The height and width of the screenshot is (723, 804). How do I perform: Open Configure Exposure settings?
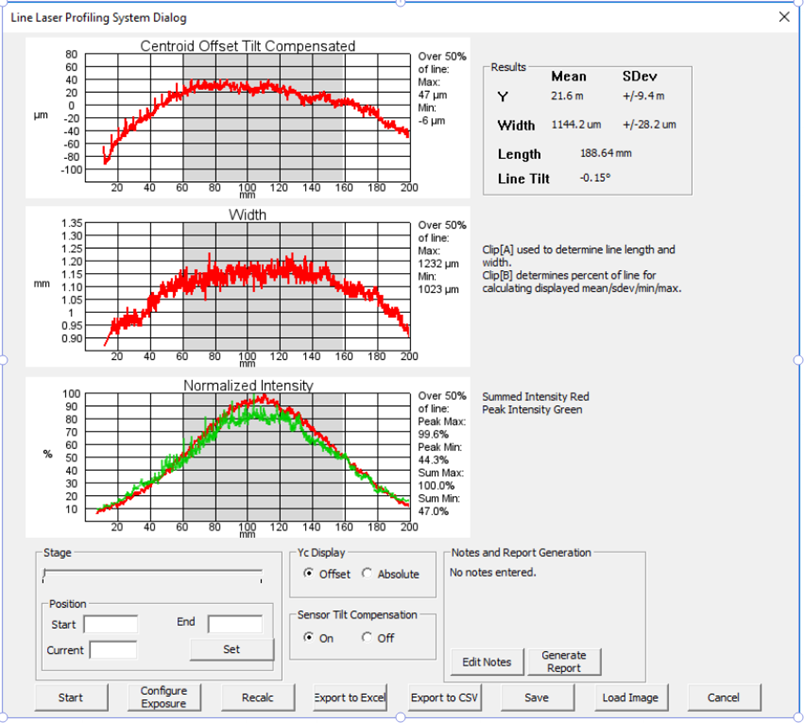click(164, 697)
